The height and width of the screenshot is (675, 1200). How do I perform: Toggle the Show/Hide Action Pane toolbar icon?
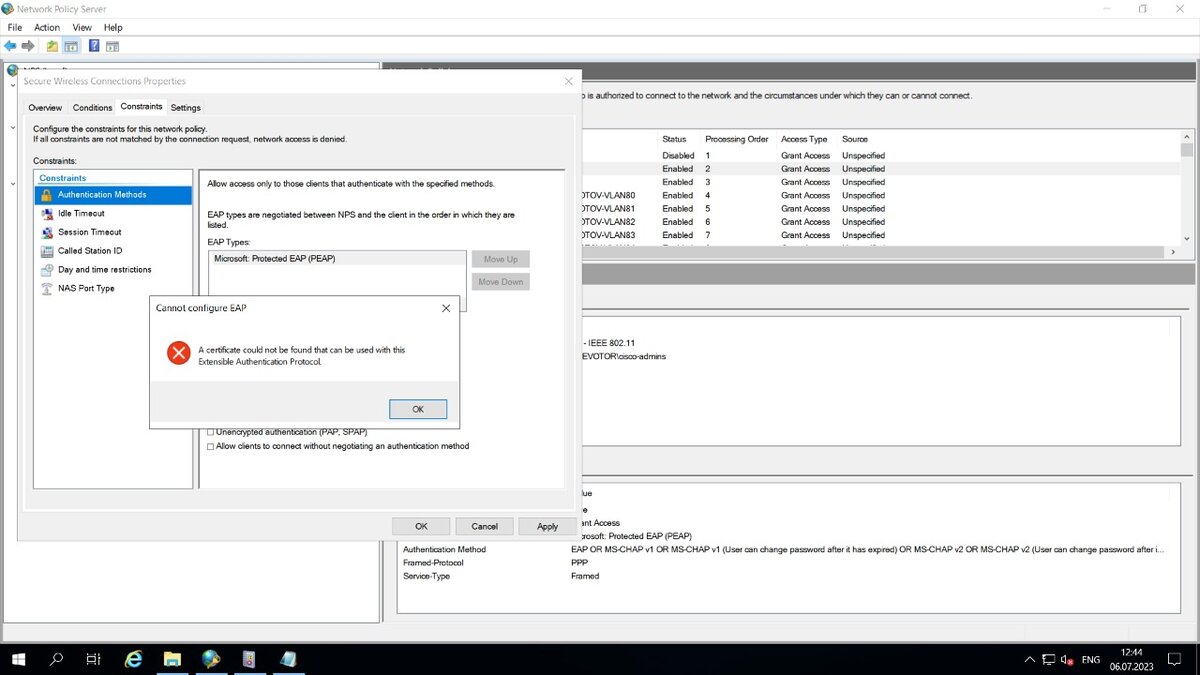point(112,46)
